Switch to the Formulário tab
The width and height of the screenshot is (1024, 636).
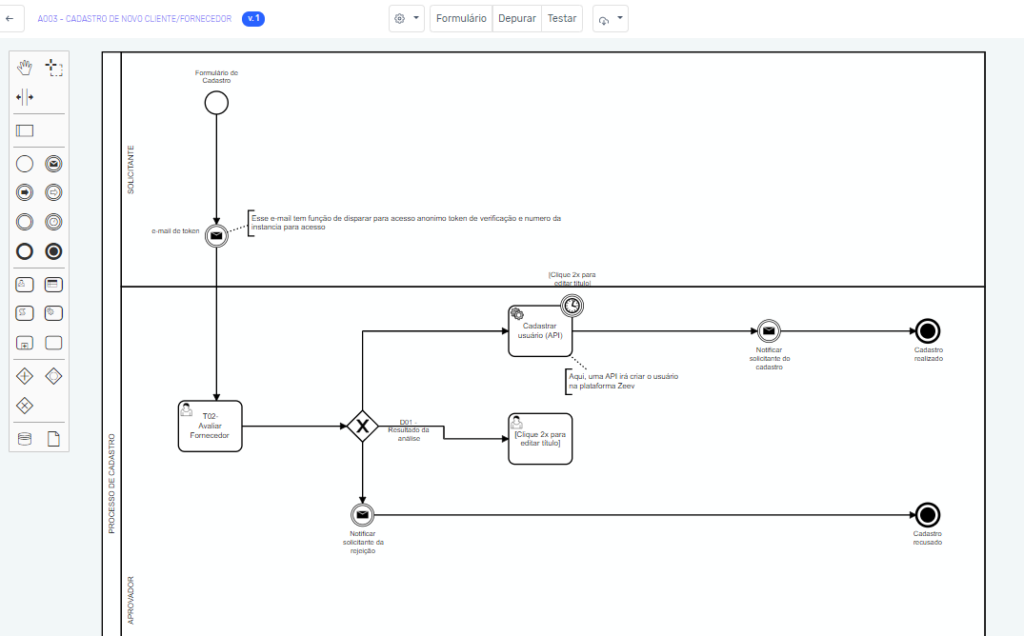[x=460, y=17]
